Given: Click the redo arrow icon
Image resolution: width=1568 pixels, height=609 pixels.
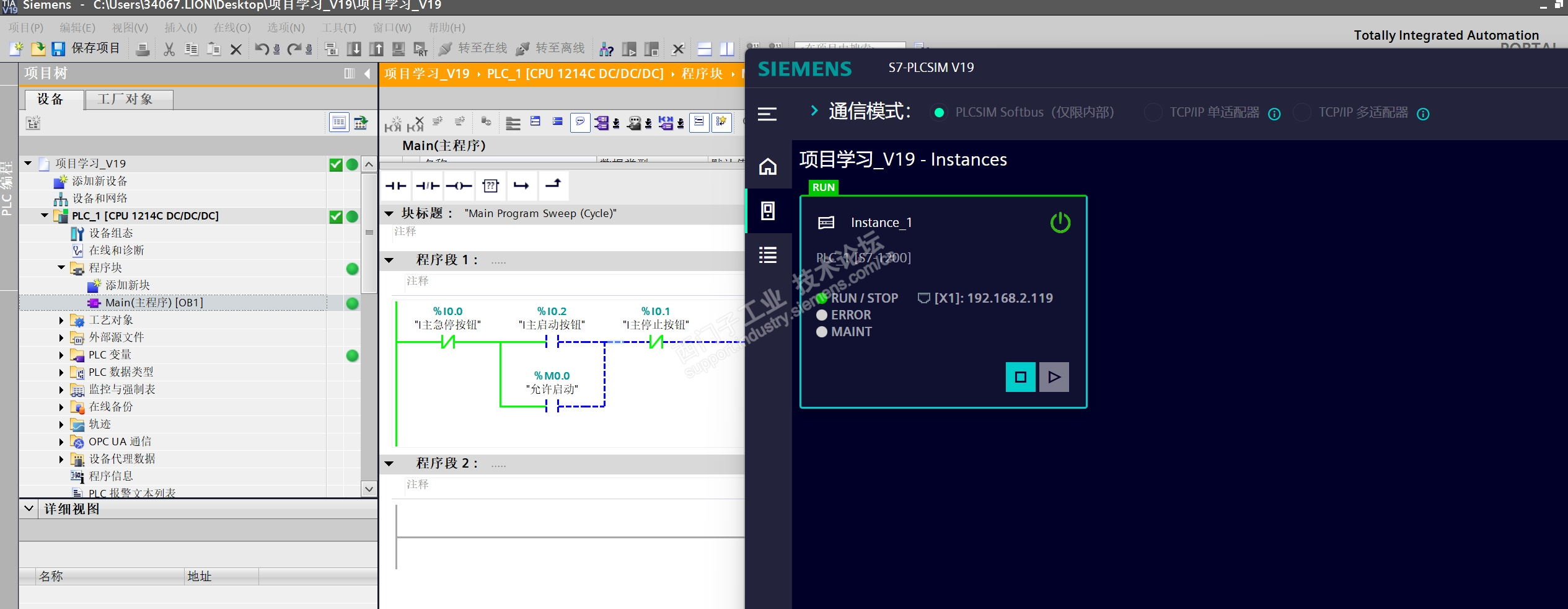Looking at the screenshot, I should [x=294, y=49].
